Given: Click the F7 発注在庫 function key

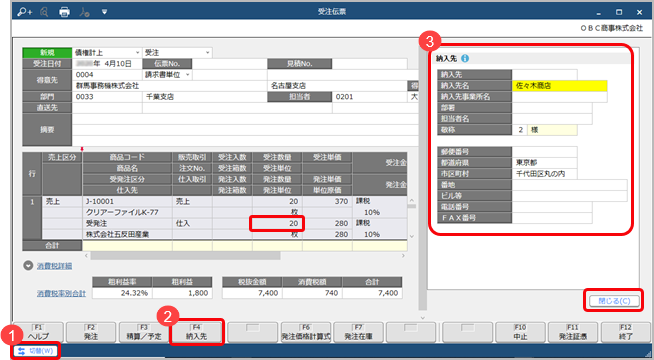Looking at the screenshot, I should tap(358, 332).
